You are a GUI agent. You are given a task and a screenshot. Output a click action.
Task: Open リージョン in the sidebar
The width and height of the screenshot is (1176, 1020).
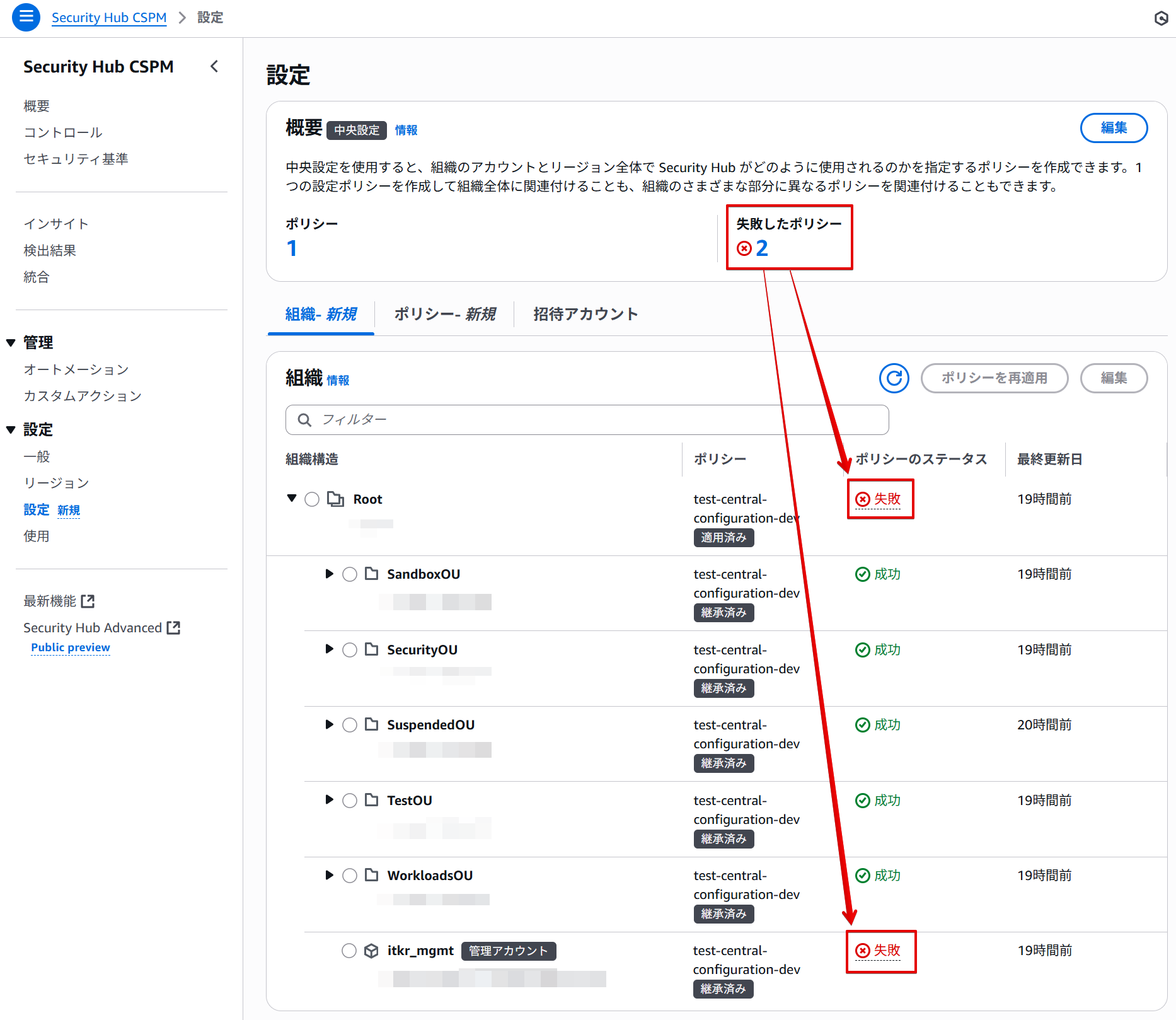point(56,483)
